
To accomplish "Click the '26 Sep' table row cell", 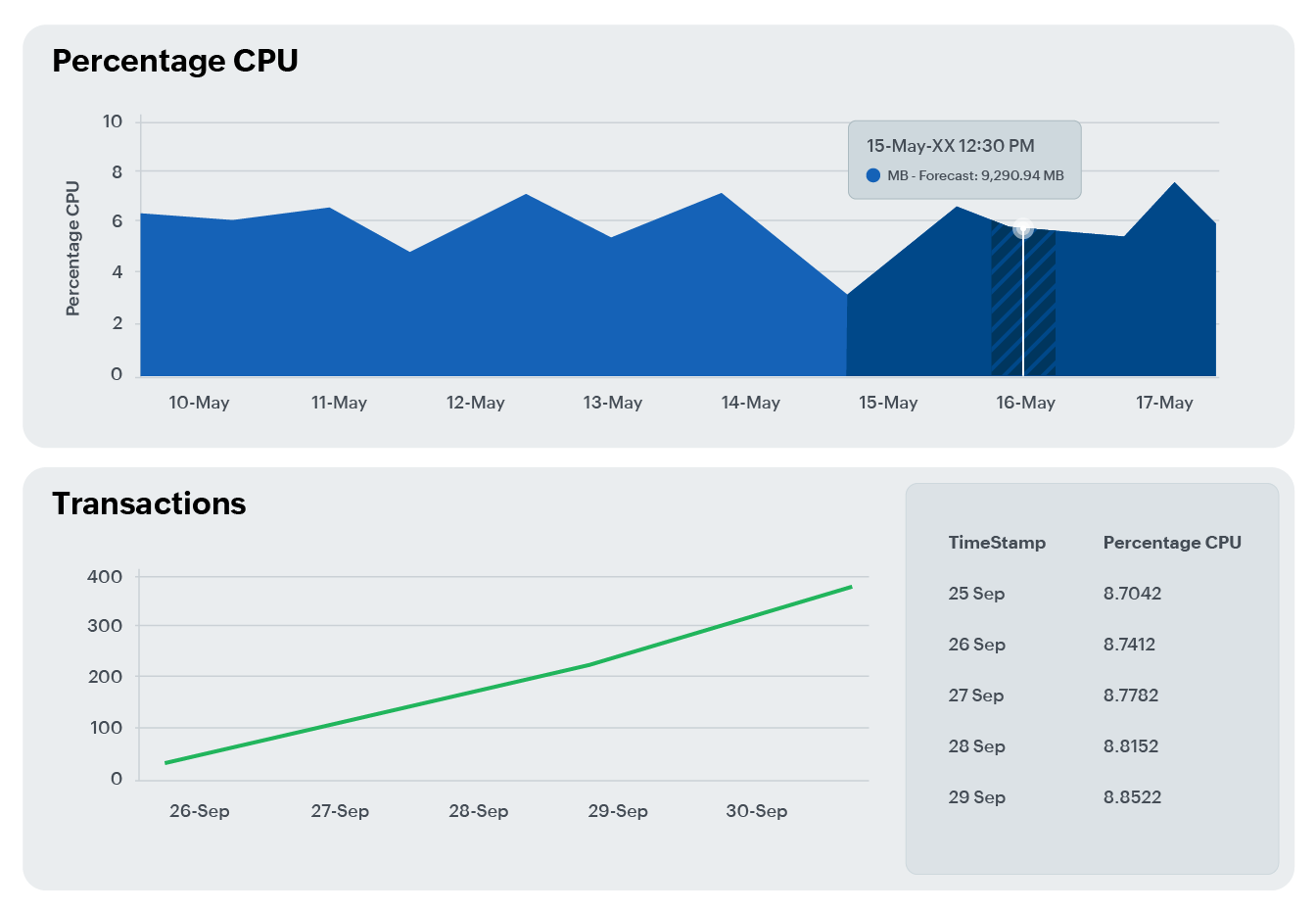I will (977, 645).
